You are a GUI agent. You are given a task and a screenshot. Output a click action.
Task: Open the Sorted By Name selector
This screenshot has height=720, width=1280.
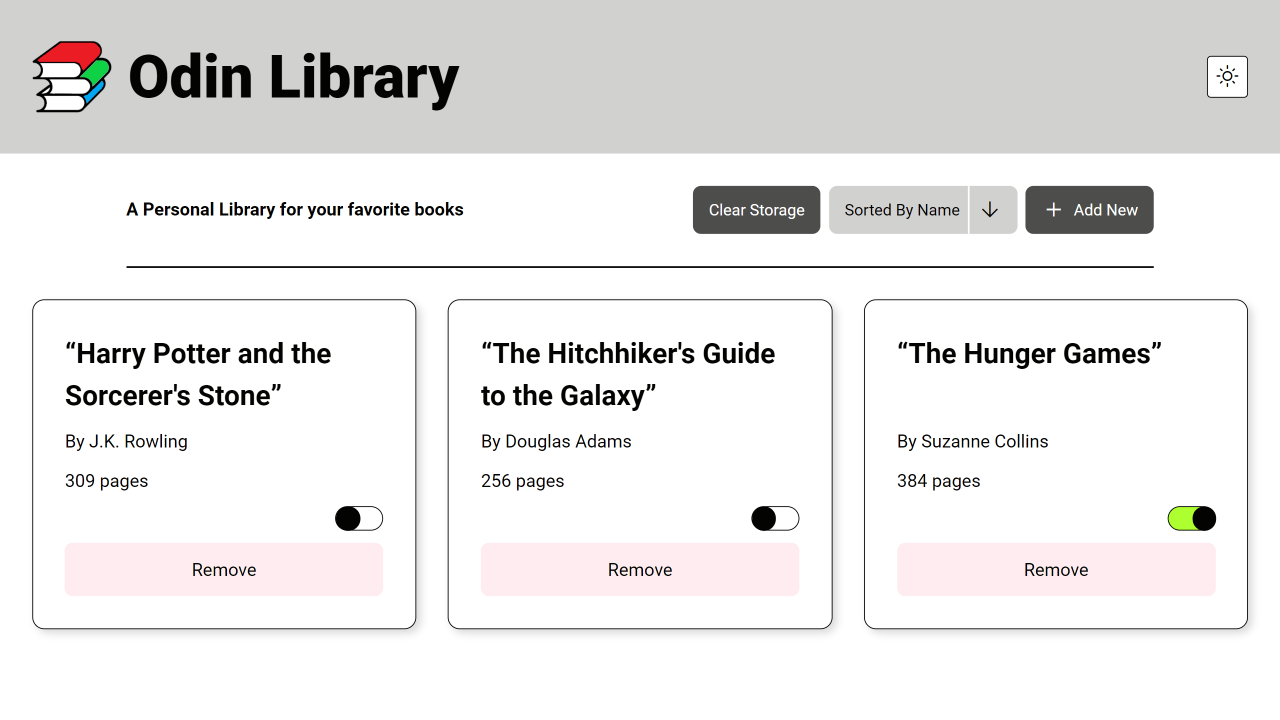coord(900,210)
